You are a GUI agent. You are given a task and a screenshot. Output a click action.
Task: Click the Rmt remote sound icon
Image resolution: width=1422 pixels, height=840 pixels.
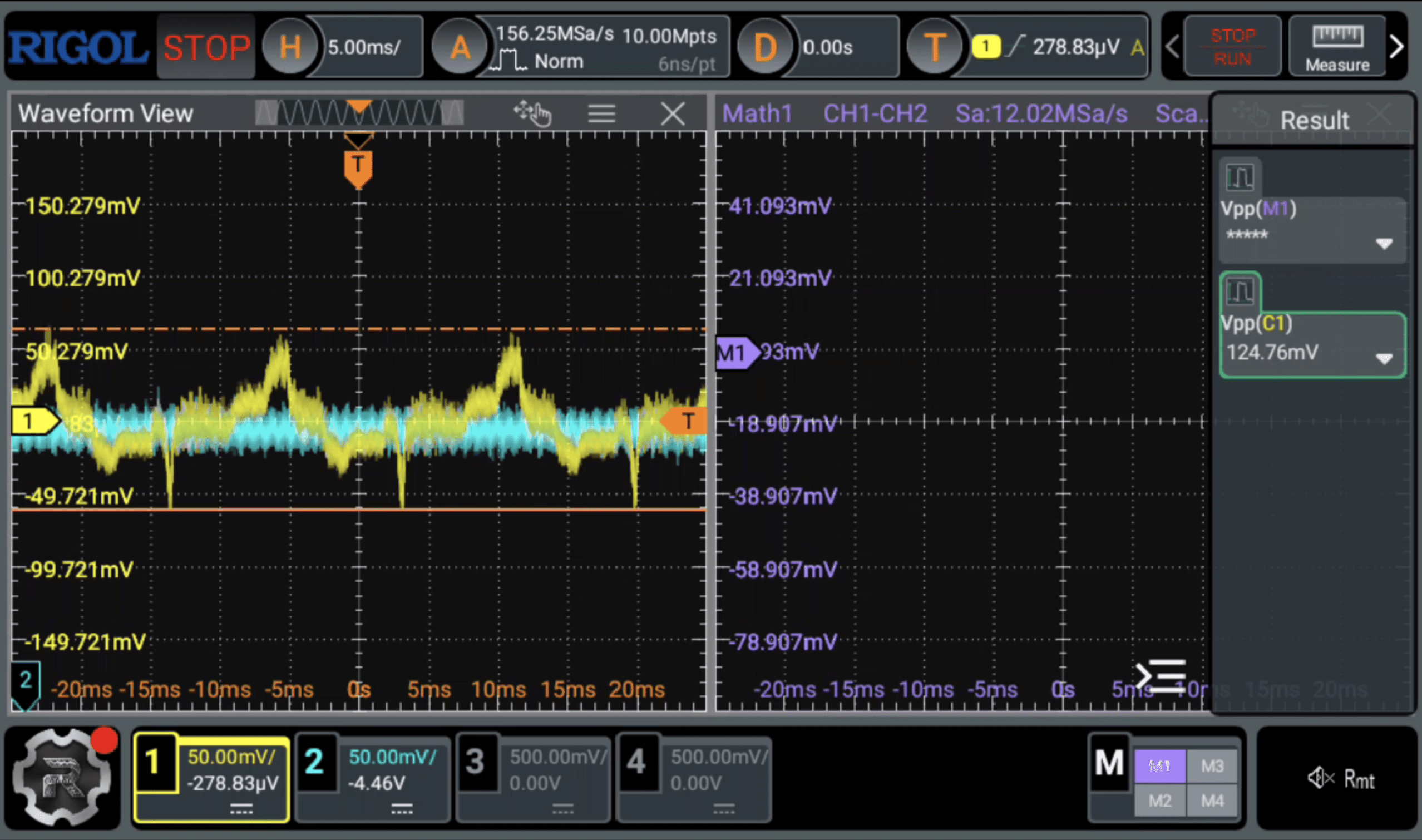point(1340,779)
